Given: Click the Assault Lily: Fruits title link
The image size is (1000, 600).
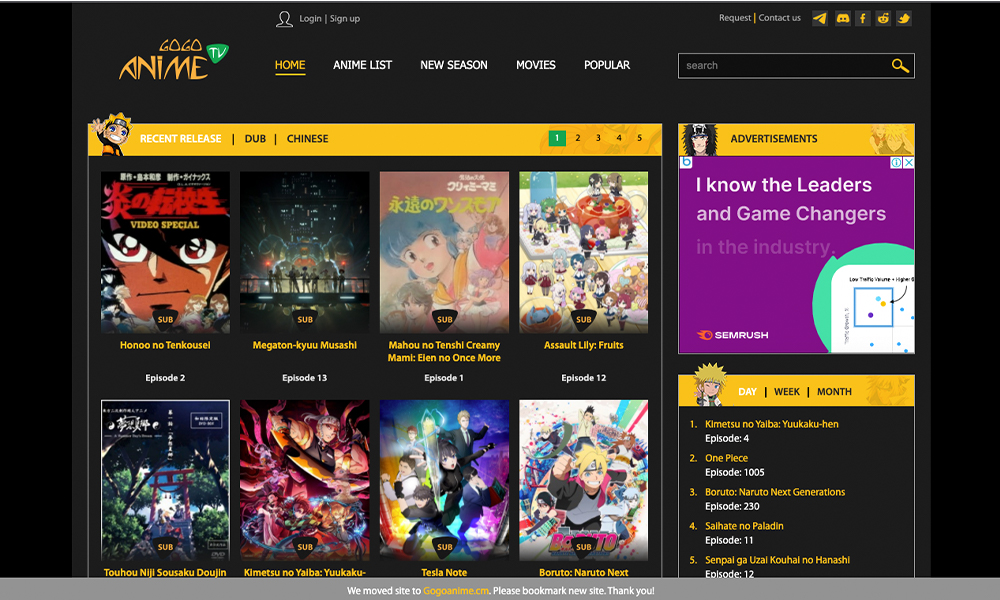Looking at the screenshot, I should pyautogui.click(x=584, y=345).
